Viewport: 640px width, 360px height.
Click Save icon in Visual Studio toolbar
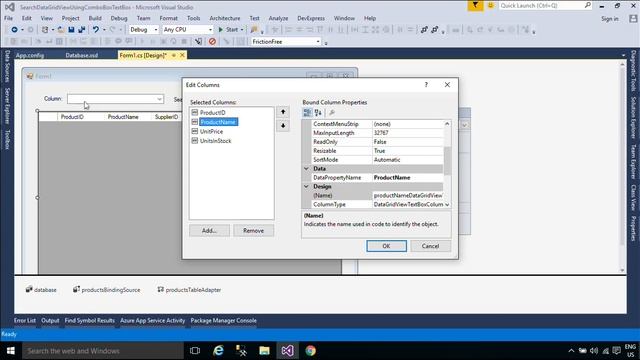point(71,30)
